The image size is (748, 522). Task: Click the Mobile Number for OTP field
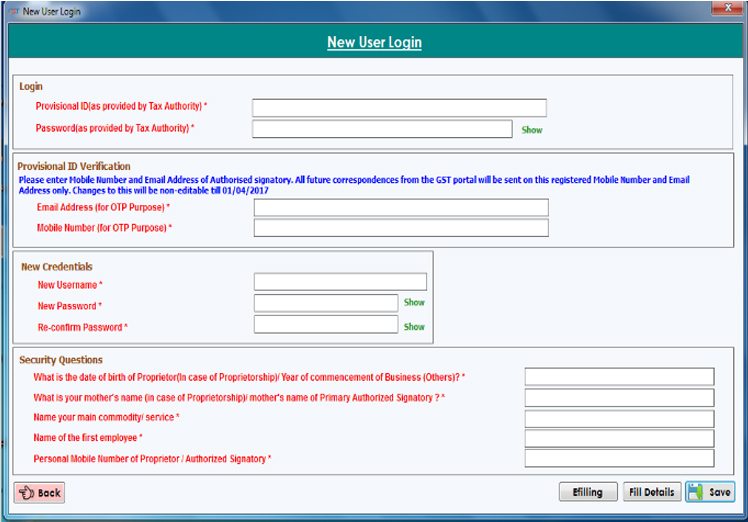click(401, 228)
